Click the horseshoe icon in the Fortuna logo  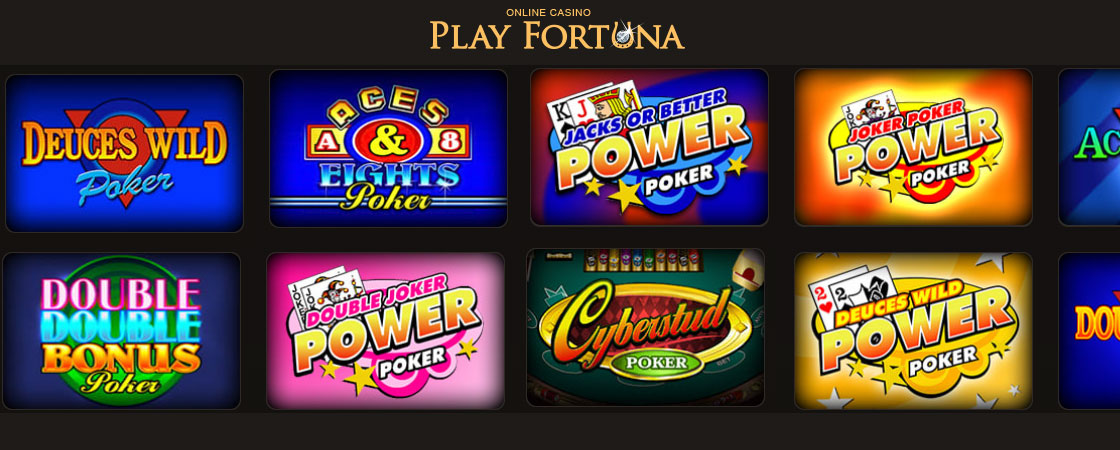click(626, 34)
